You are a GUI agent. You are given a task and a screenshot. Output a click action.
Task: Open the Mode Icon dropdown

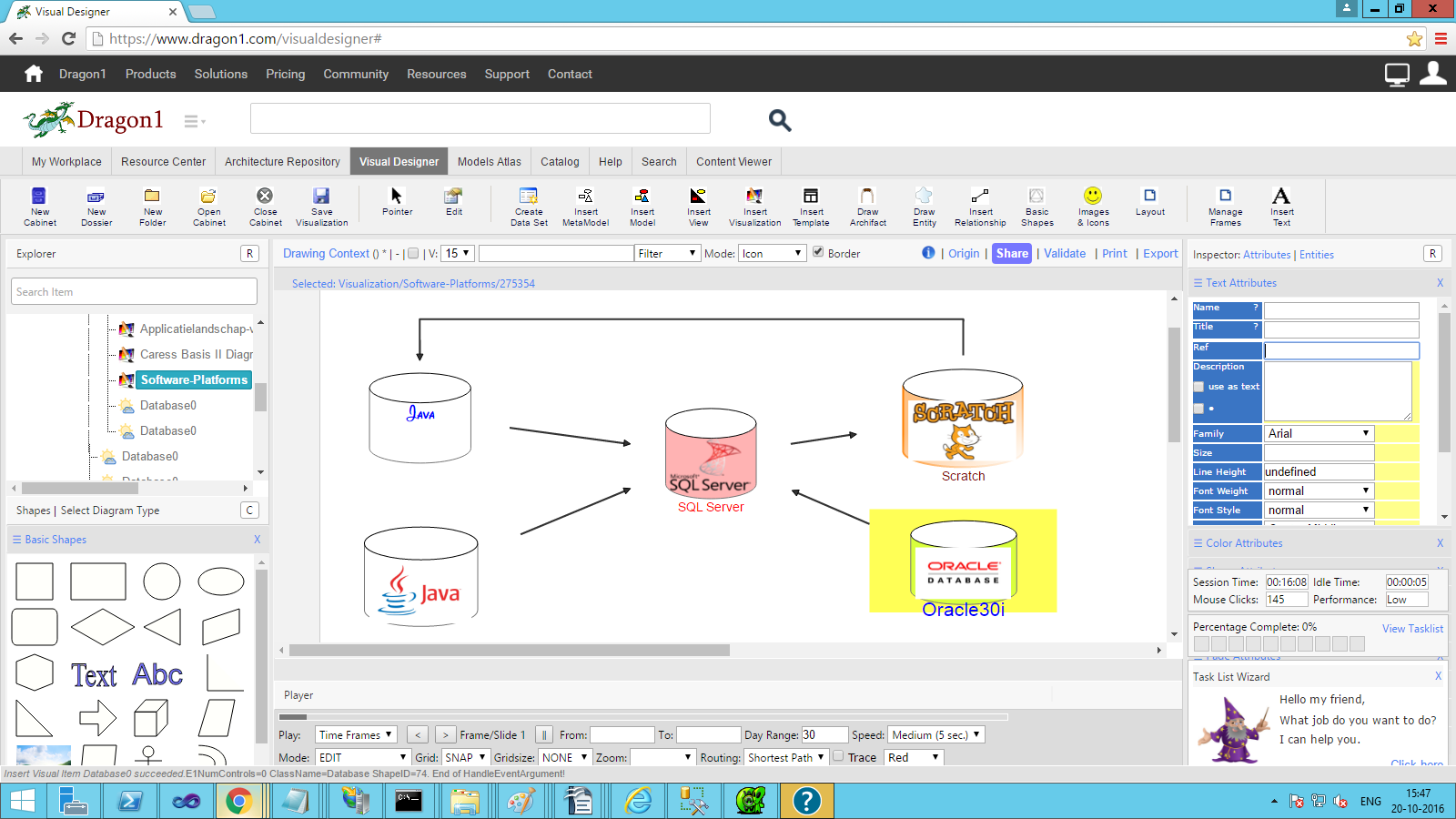click(772, 253)
